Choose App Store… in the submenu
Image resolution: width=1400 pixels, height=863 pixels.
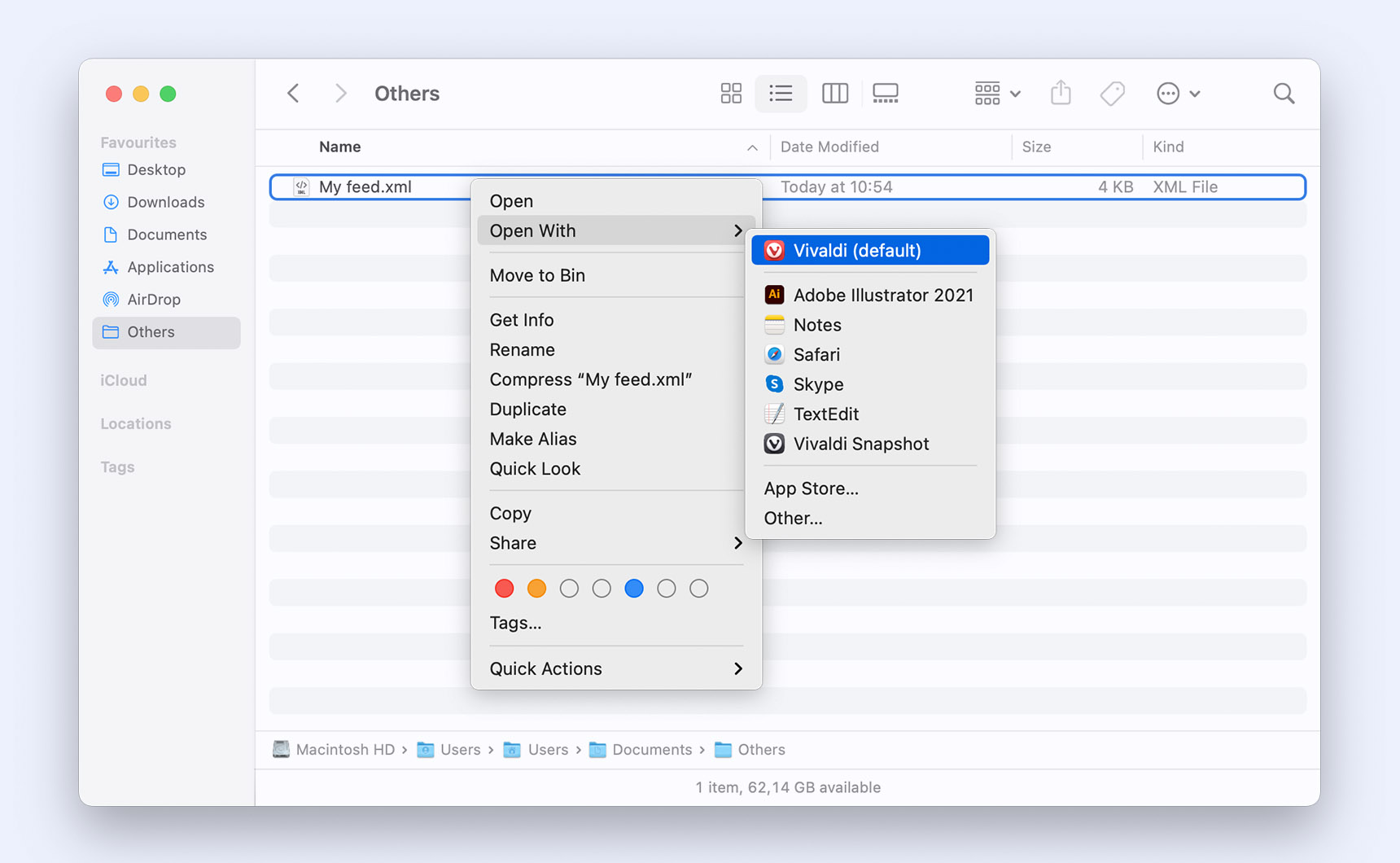click(870, 488)
